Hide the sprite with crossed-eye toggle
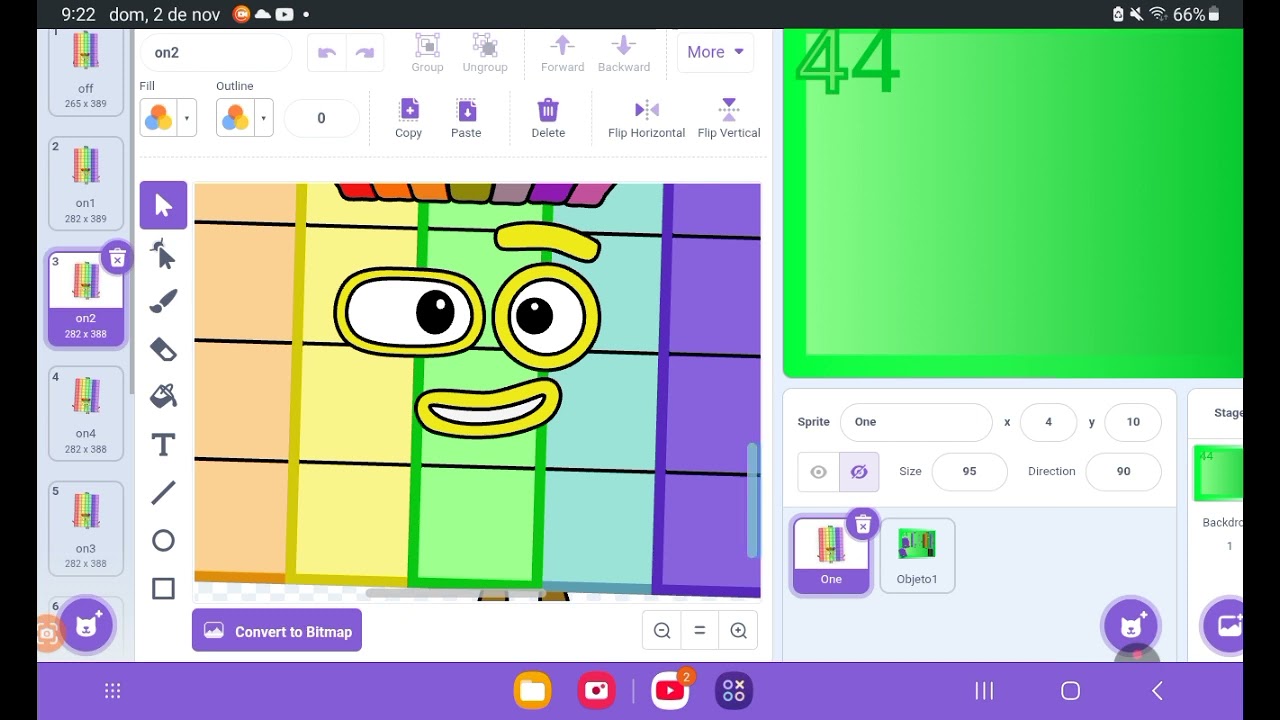 (859, 472)
